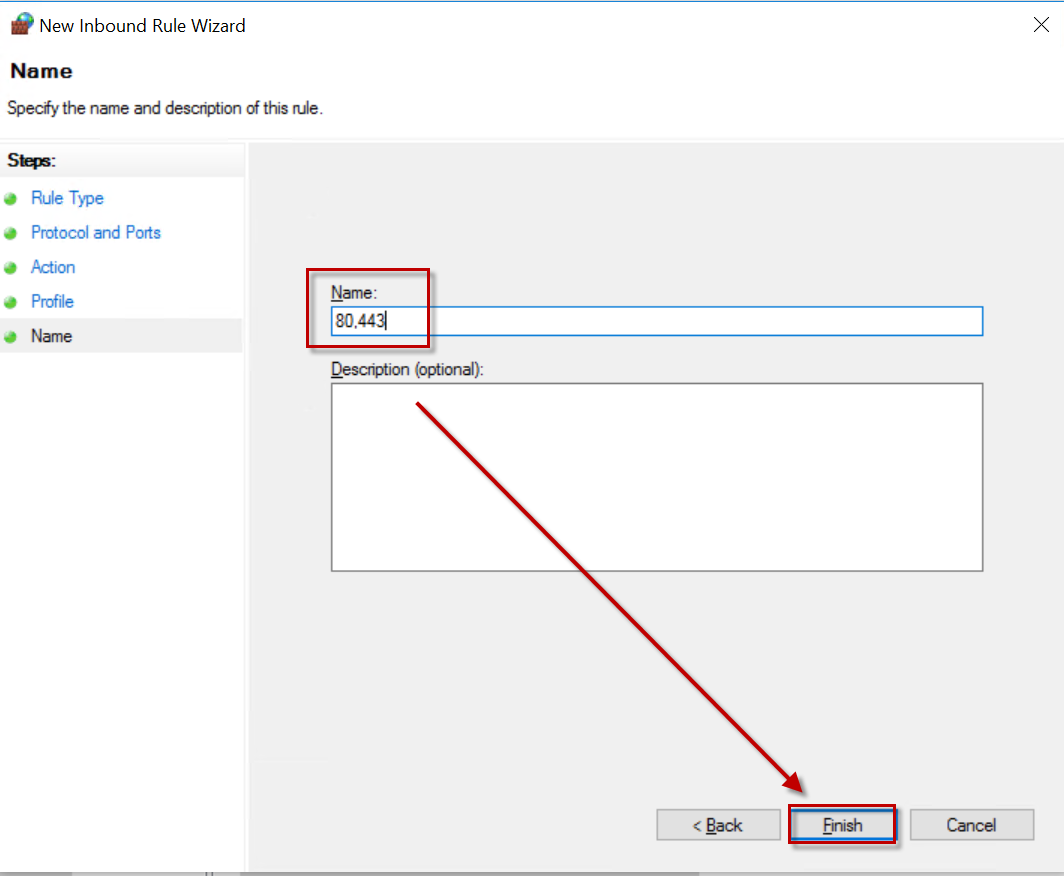This screenshot has width=1064, height=876.
Task: Click the green bullet beside Name step
Action: tap(11, 337)
